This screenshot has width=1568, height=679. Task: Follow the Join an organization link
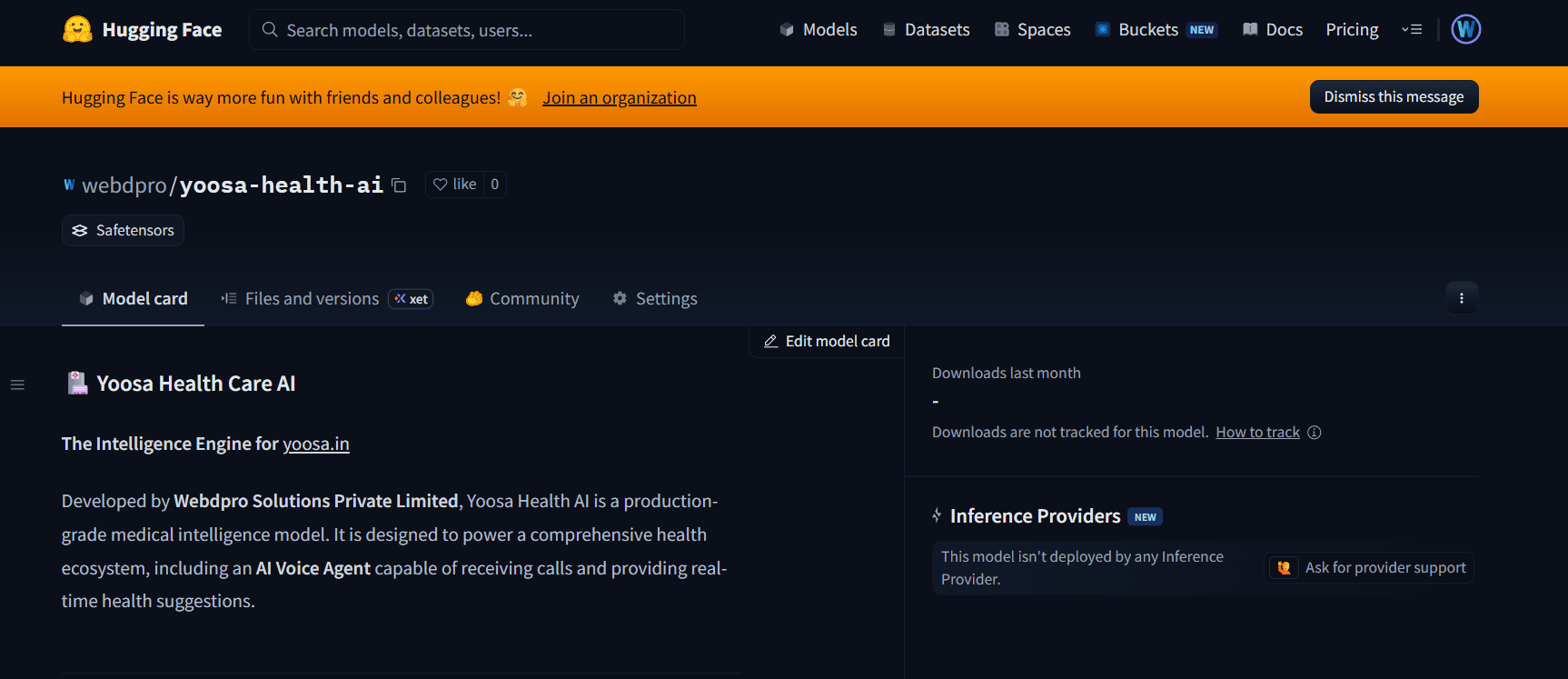619,98
